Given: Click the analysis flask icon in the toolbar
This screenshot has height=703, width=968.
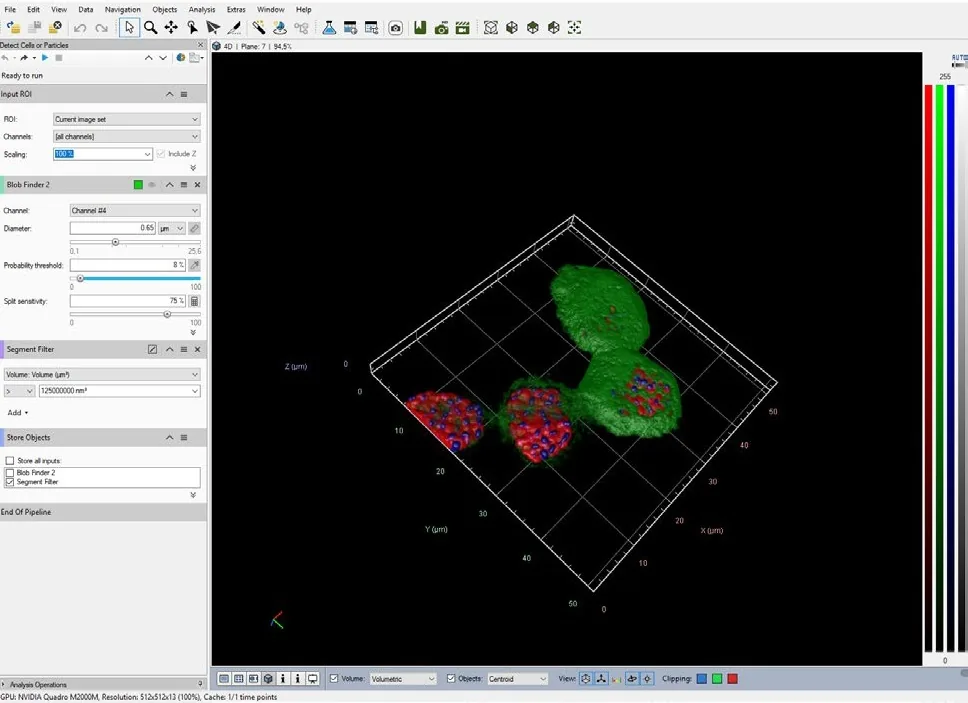Looking at the screenshot, I should (329, 27).
